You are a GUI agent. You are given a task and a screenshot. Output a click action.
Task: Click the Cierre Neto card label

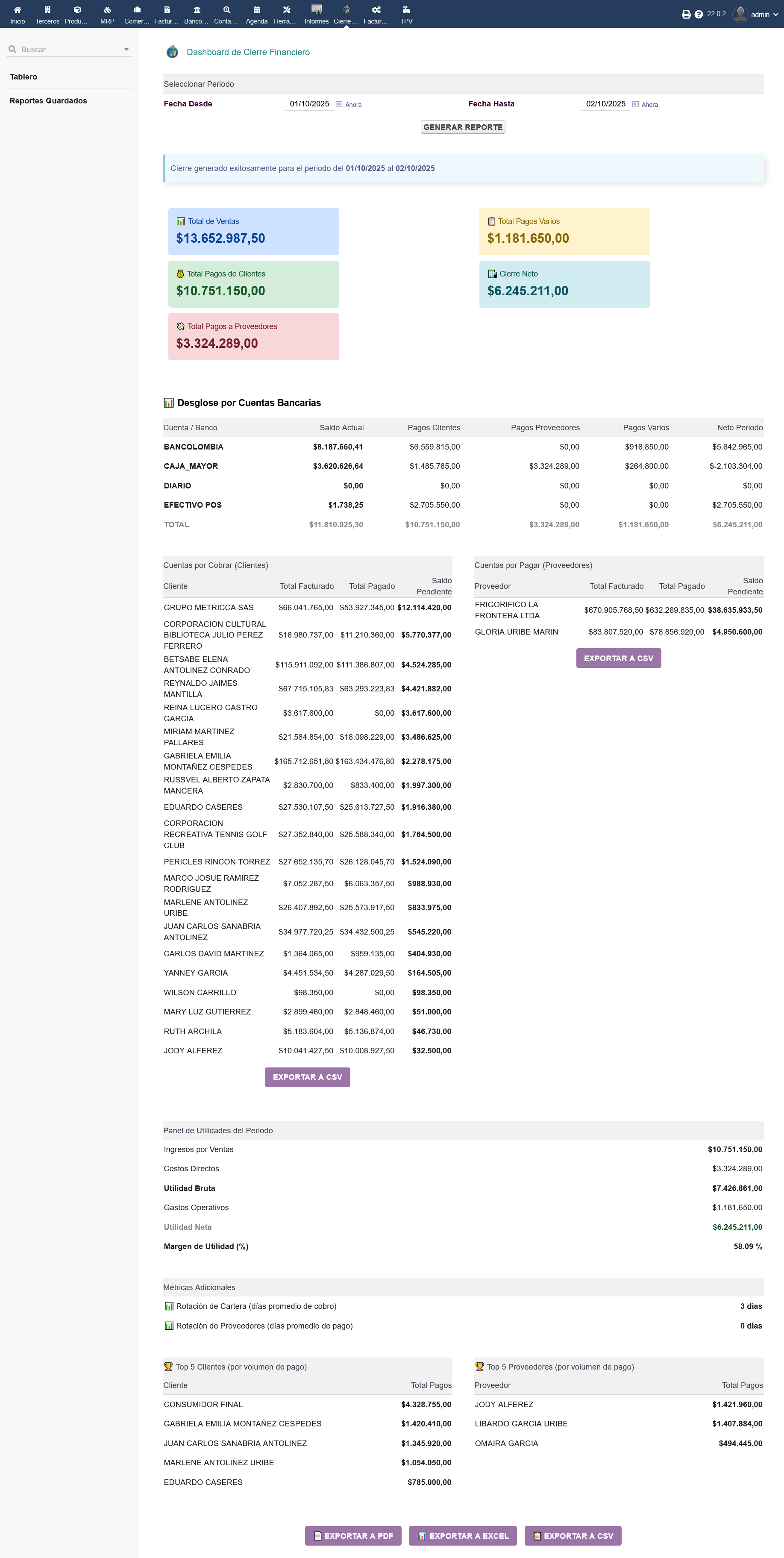518,274
